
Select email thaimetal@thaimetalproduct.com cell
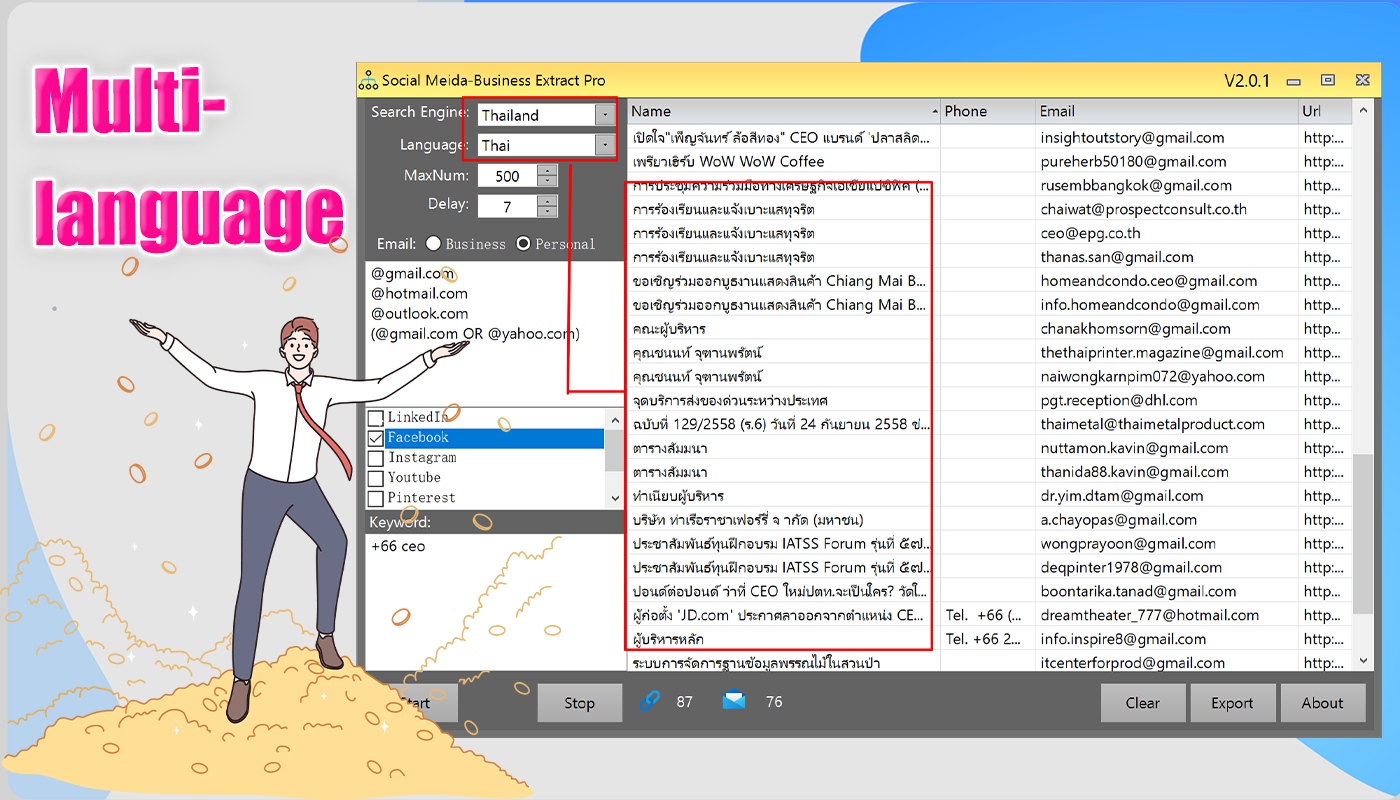pyautogui.click(x=1166, y=425)
